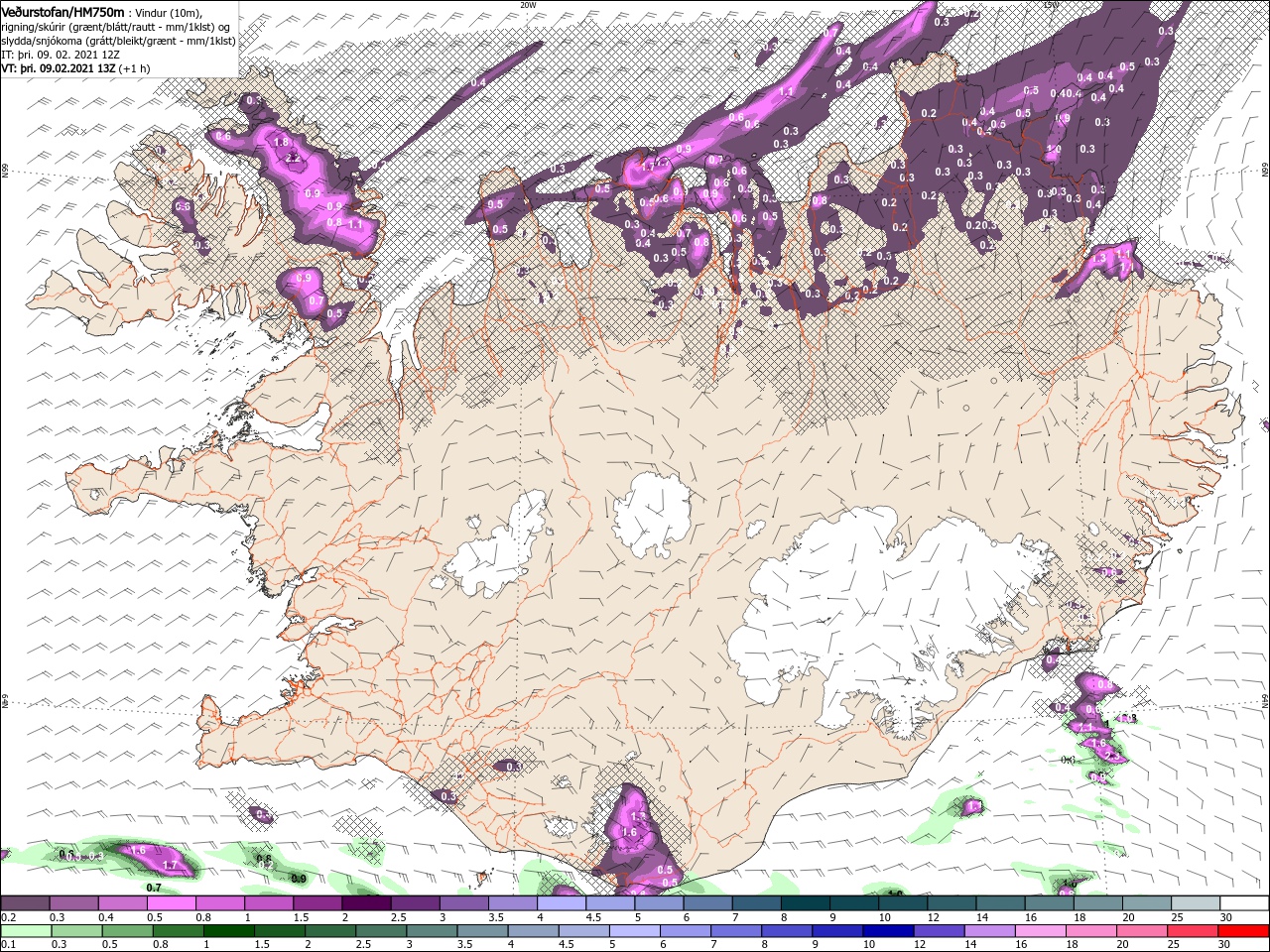
Task: Click the 20W longitude label
Action: [x=528, y=5]
